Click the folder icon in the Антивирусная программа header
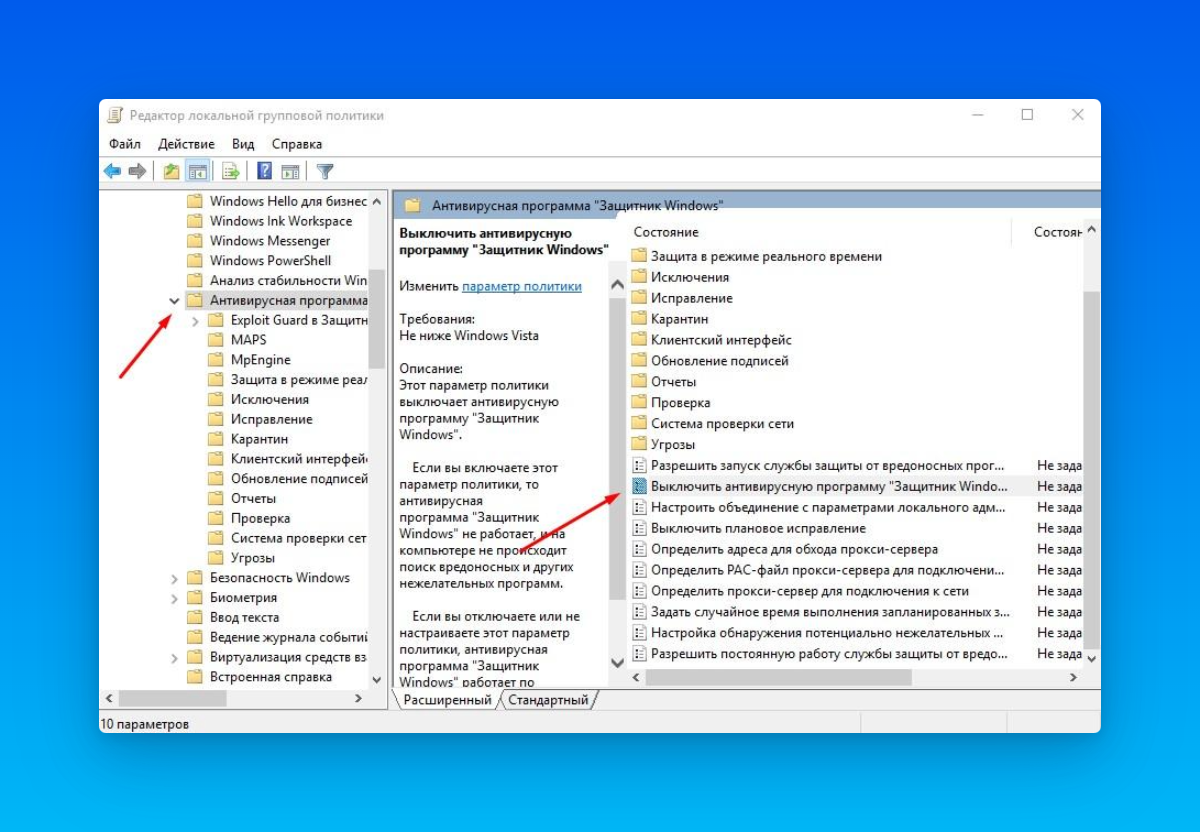The height and width of the screenshot is (832, 1200). [x=412, y=205]
